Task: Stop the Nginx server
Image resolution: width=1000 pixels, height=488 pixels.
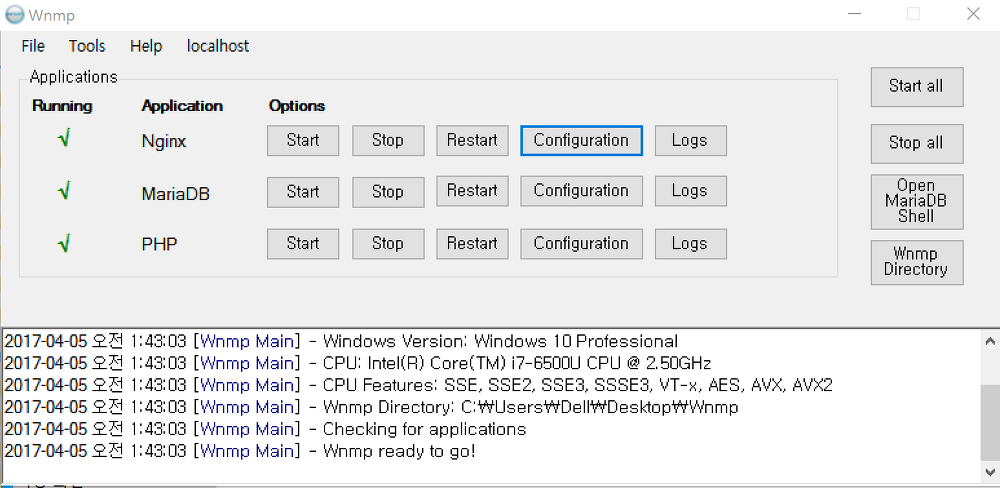Action: (388, 140)
